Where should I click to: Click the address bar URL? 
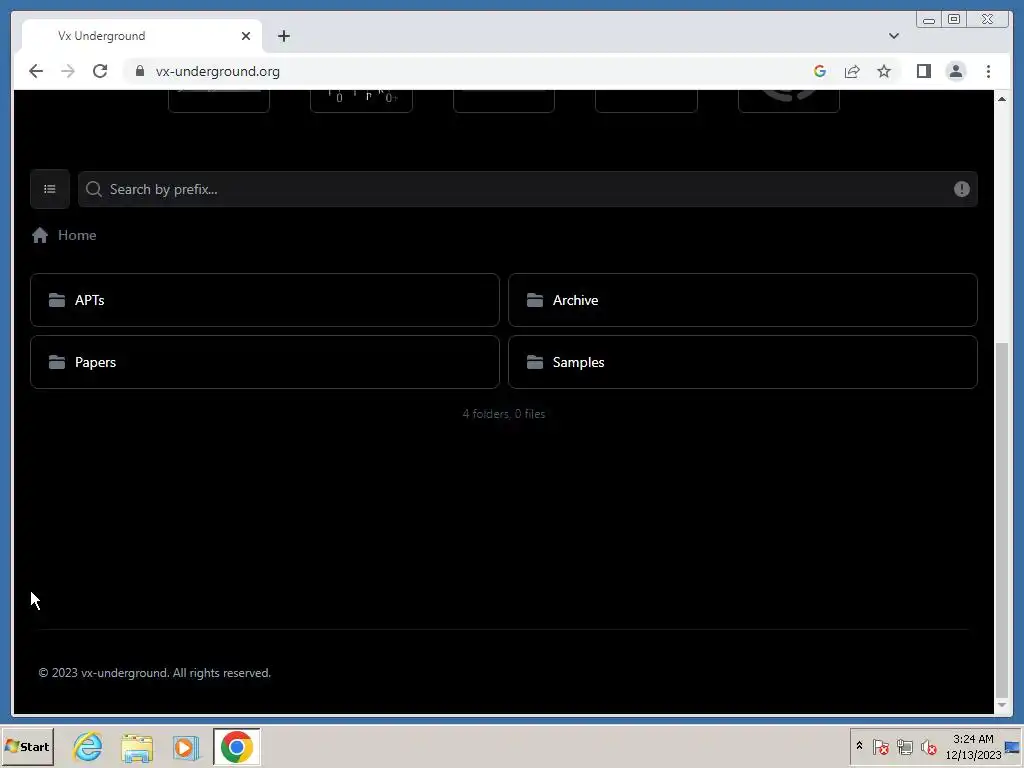coord(217,71)
